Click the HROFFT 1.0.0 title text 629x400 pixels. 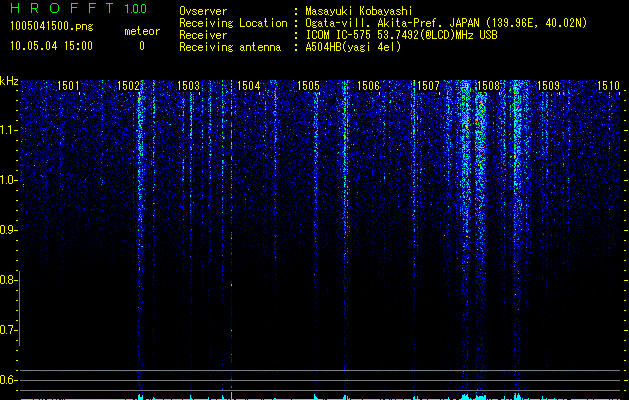tap(78, 8)
